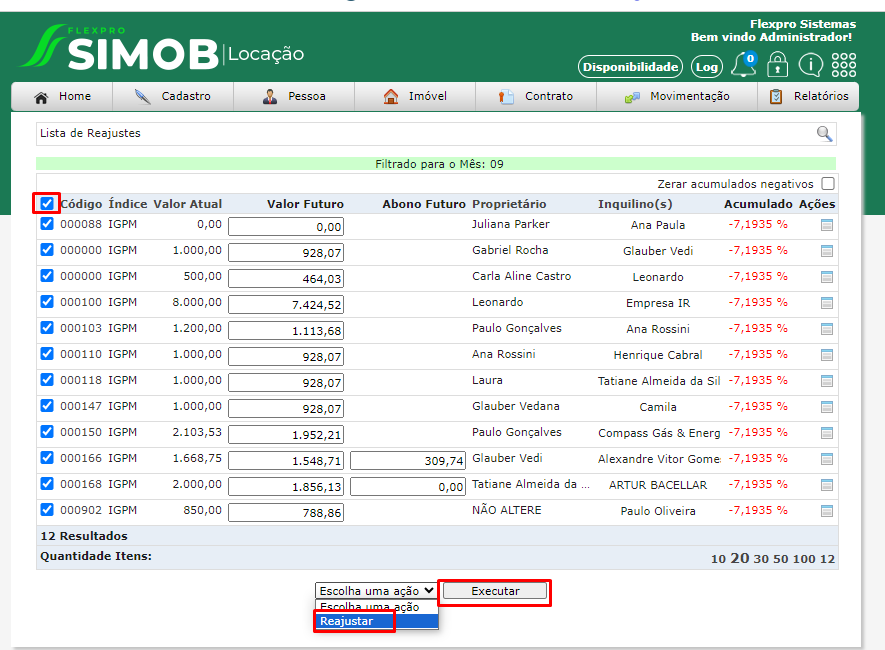The height and width of the screenshot is (650, 885).
Task: Click Valor Futuro field showing 1.113,68
Action: click(x=286, y=331)
